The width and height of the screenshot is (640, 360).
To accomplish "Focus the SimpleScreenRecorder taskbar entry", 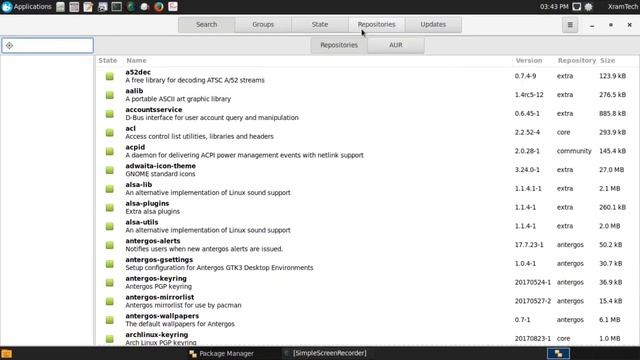I will coord(325,353).
